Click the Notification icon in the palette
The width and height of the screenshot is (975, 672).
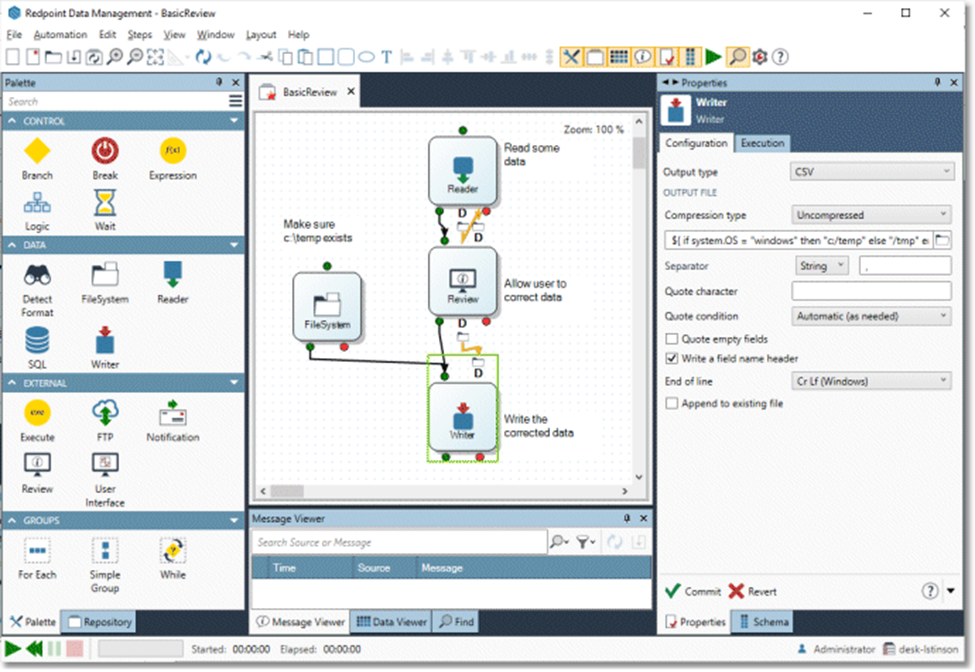point(172,413)
